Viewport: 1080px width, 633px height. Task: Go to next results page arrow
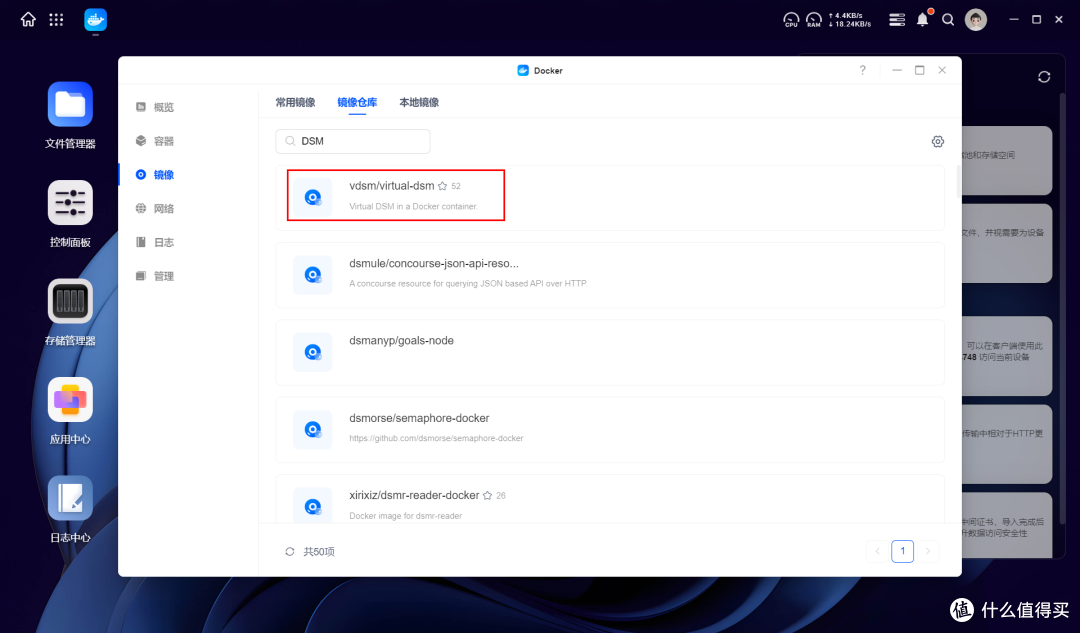coord(928,551)
